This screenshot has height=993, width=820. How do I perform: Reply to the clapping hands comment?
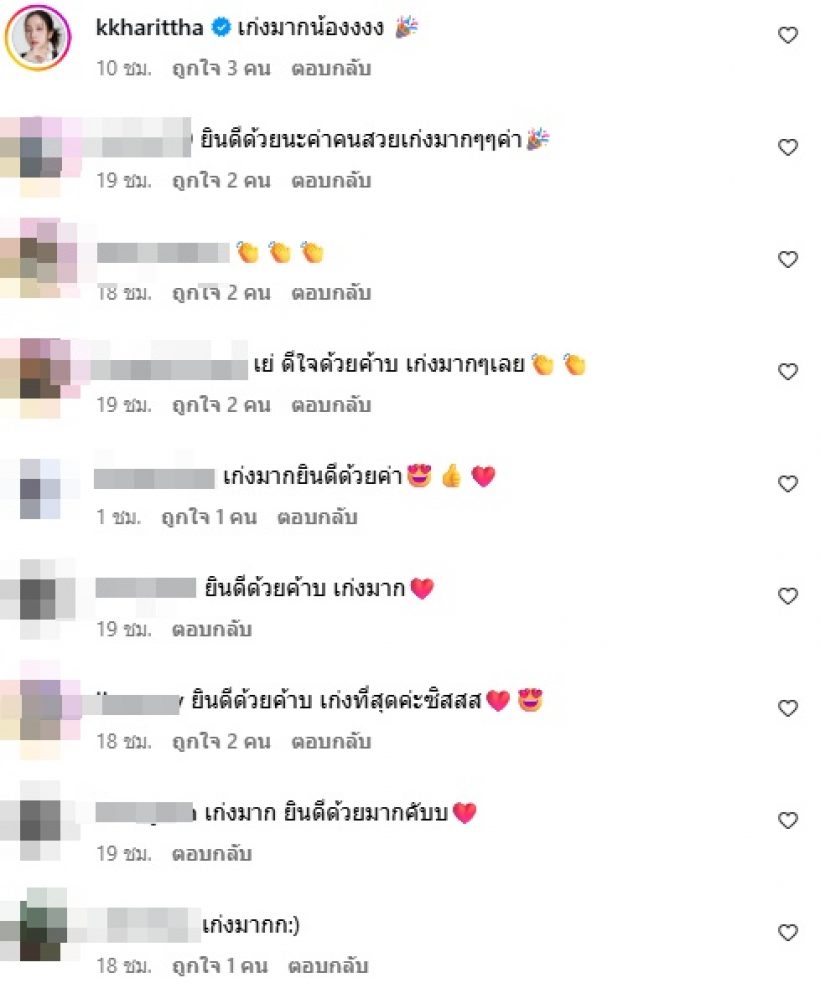click(x=331, y=293)
